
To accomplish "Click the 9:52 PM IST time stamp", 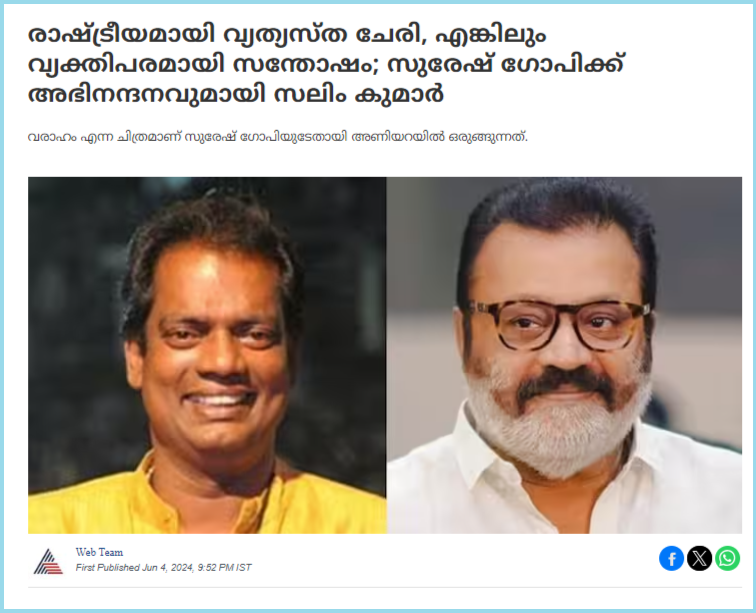I will point(225,568).
